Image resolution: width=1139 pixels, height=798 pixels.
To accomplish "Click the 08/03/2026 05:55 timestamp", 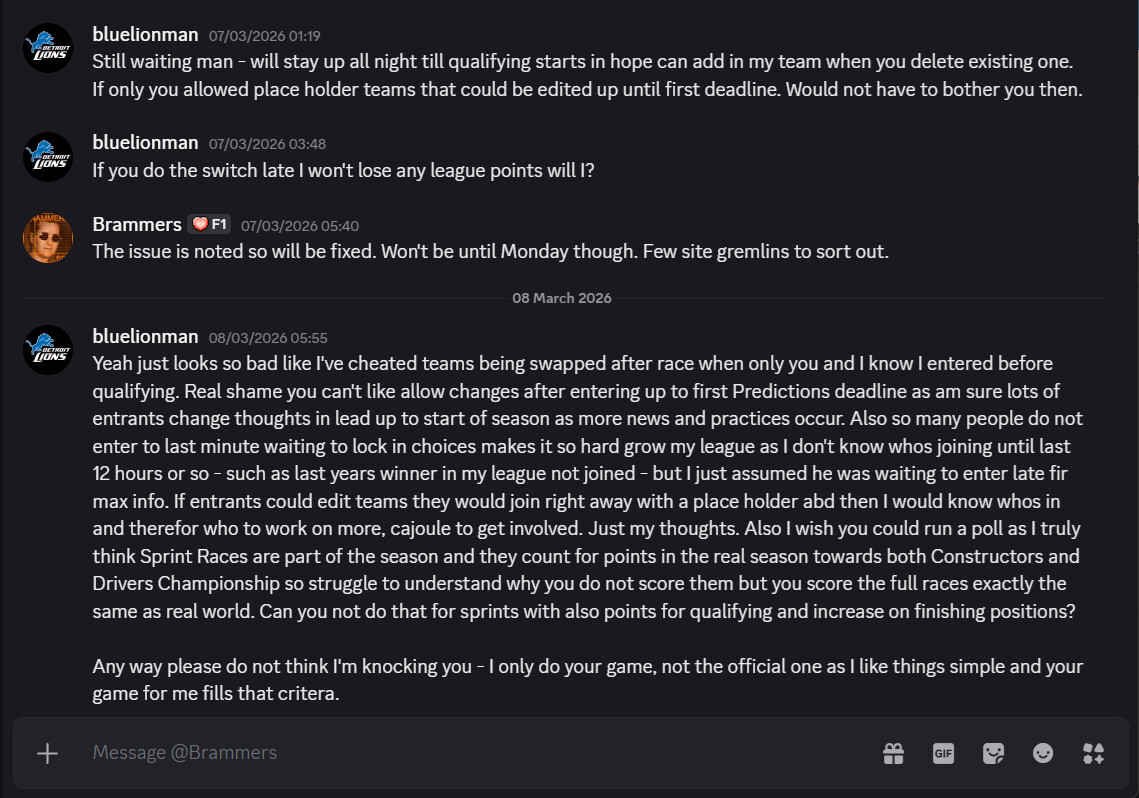I will [267, 338].
